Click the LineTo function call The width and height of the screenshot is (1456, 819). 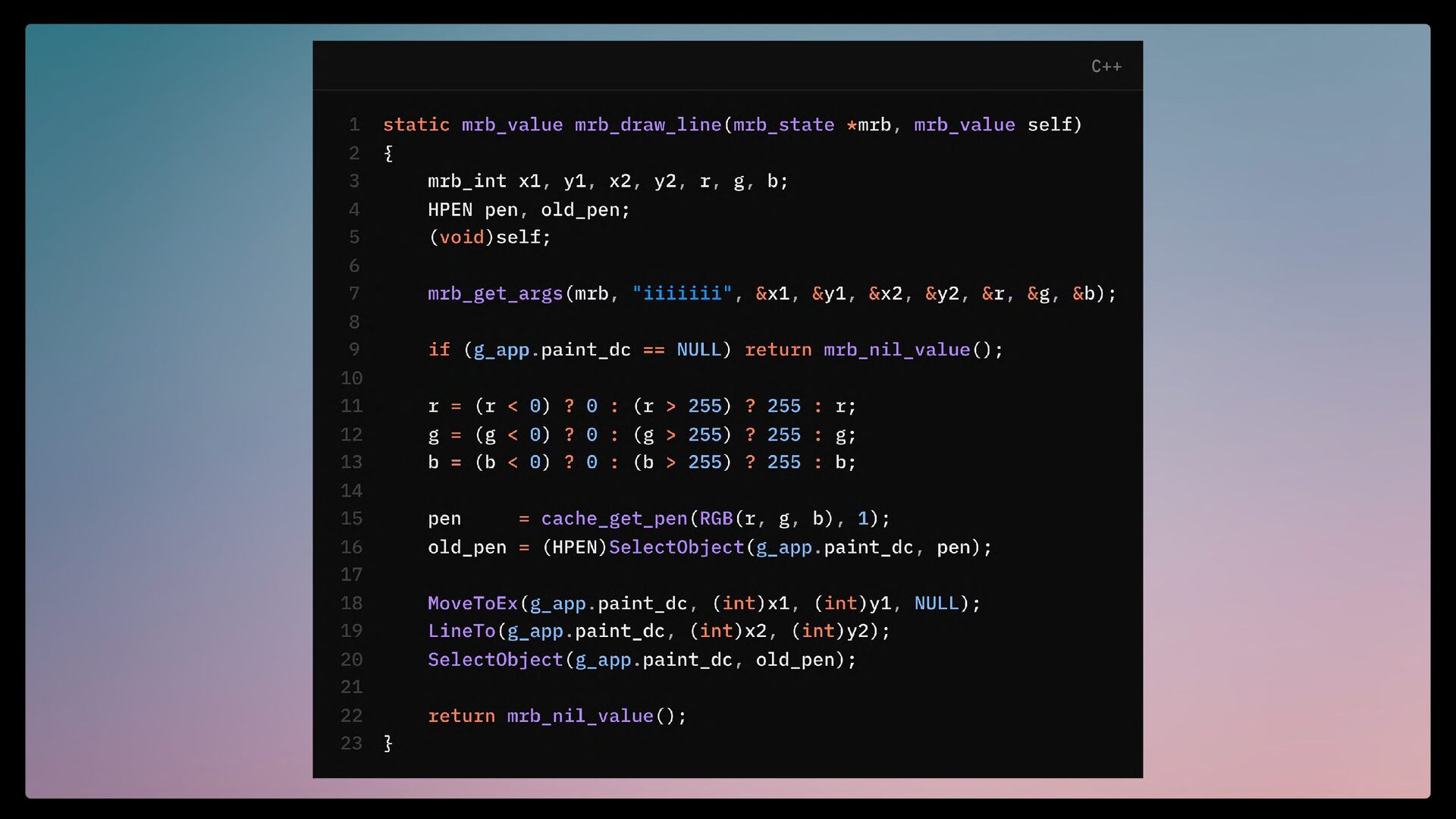click(461, 631)
